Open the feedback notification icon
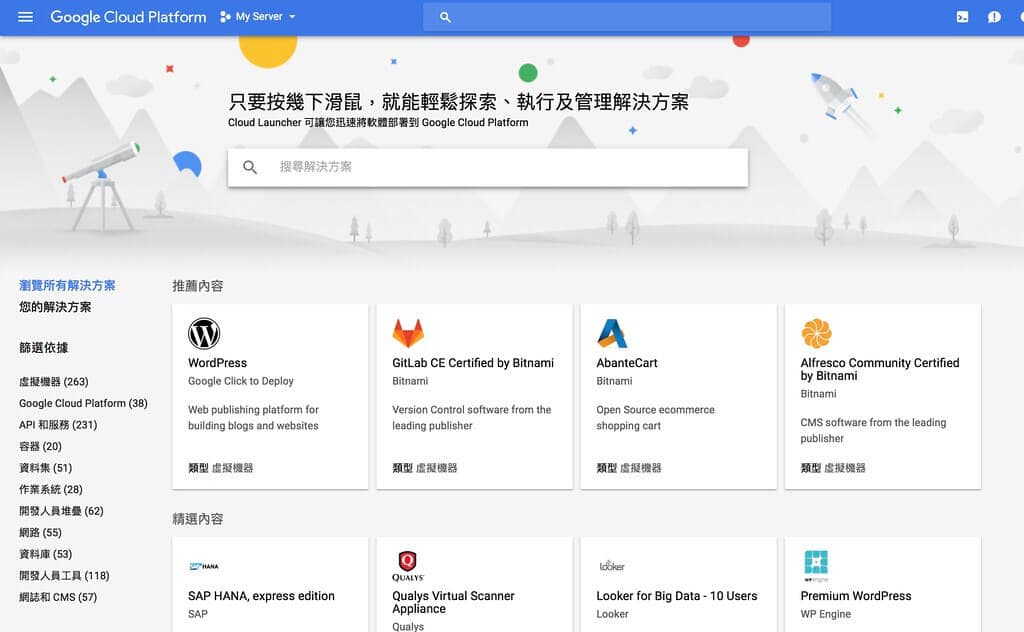This screenshot has height=632, width=1024. 995,17
